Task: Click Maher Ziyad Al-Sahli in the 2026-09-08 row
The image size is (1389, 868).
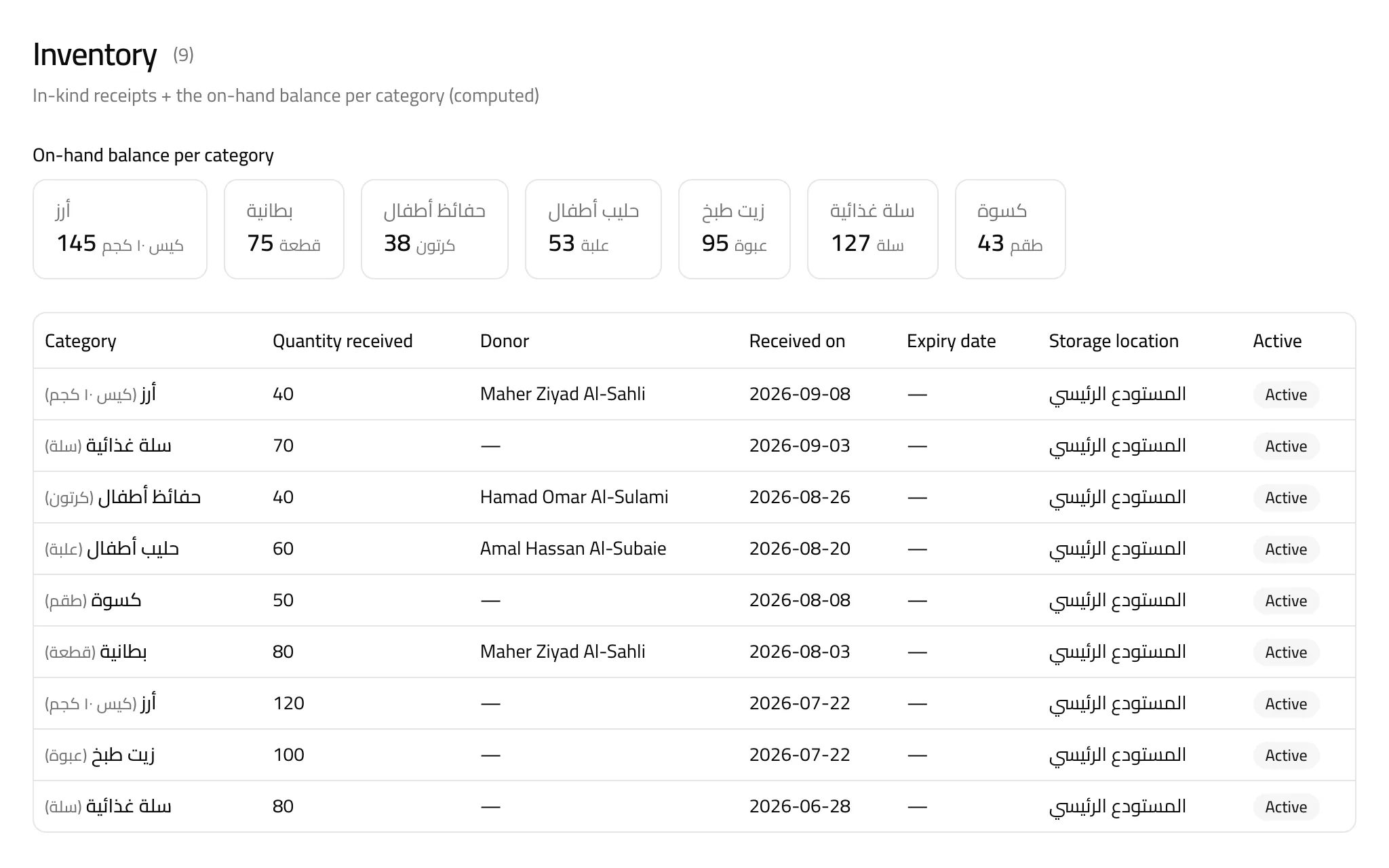Action: [562, 394]
